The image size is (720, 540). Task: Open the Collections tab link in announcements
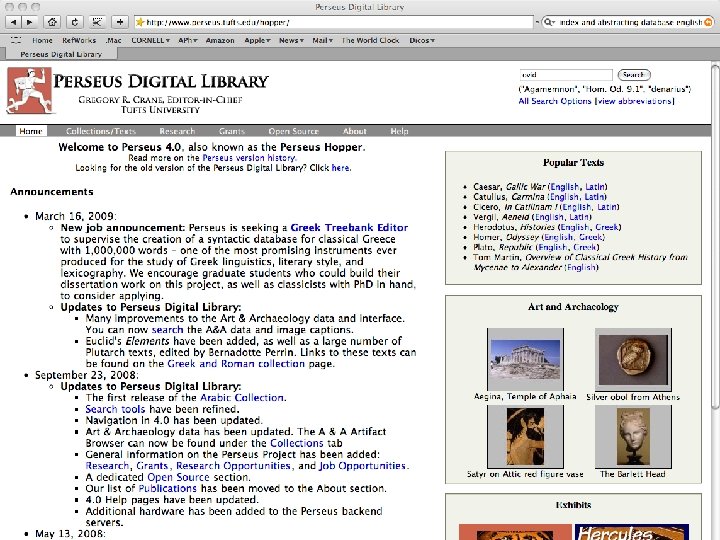(297, 443)
